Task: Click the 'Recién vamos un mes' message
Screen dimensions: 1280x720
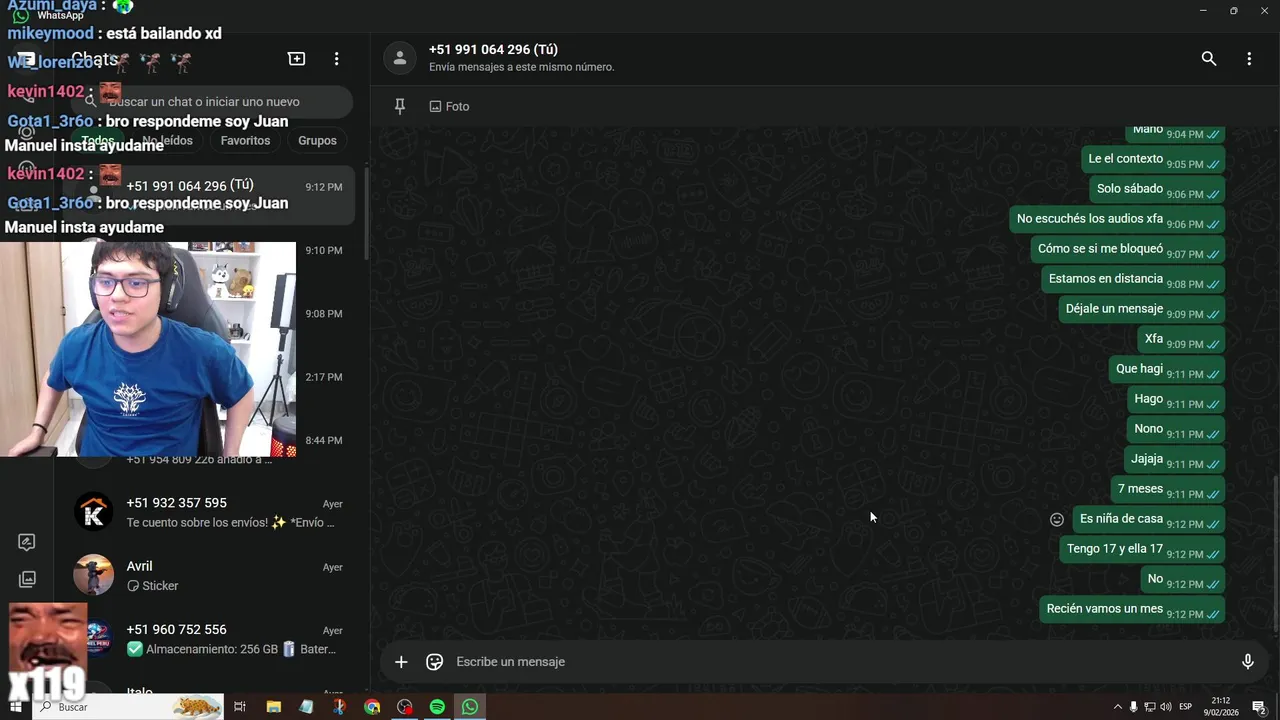Action: coord(1132,609)
